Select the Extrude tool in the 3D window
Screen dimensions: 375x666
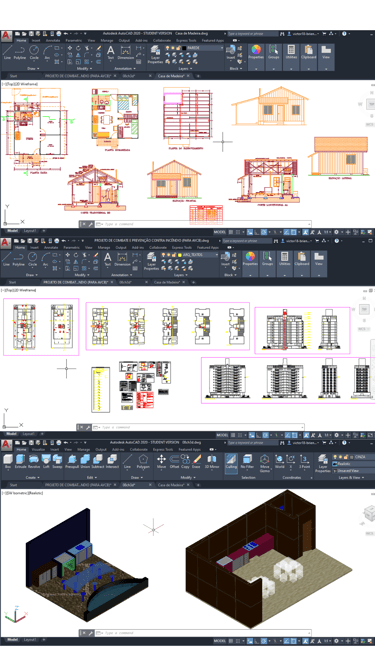[x=20, y=461]
